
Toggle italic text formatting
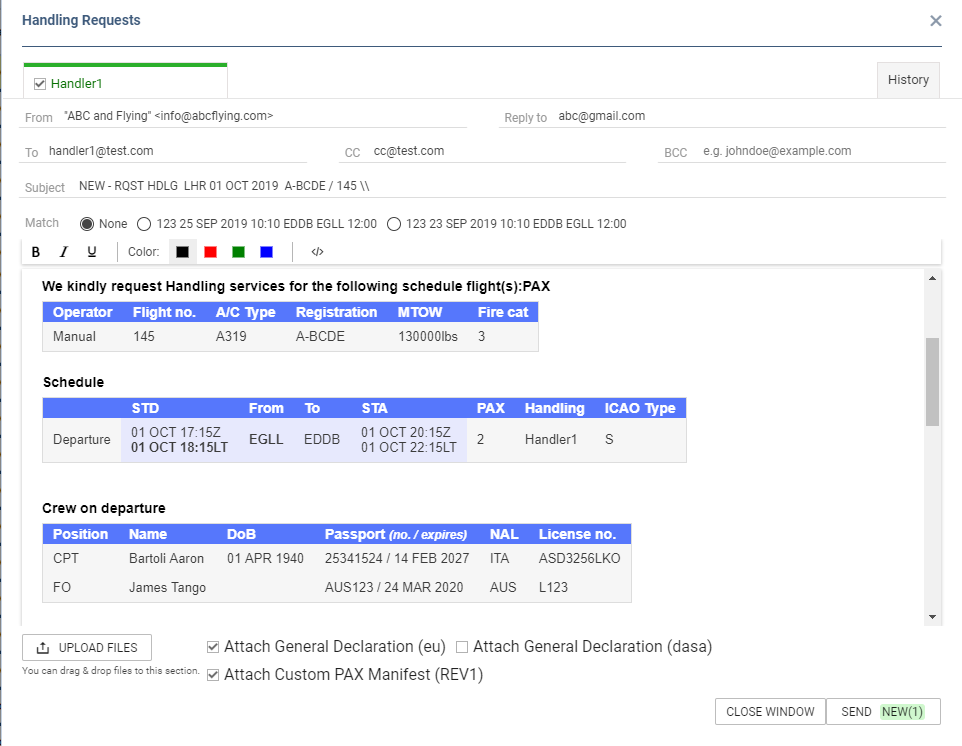point(63,252)
